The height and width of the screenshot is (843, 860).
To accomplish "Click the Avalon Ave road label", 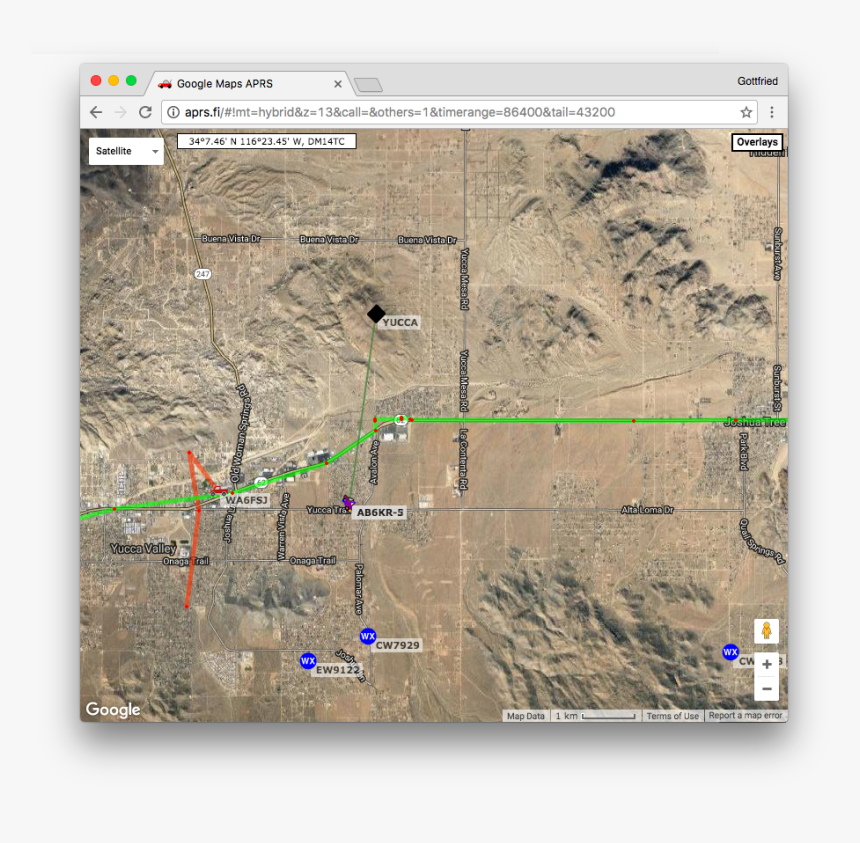I will pyautogui.click(x=374, y=462).
